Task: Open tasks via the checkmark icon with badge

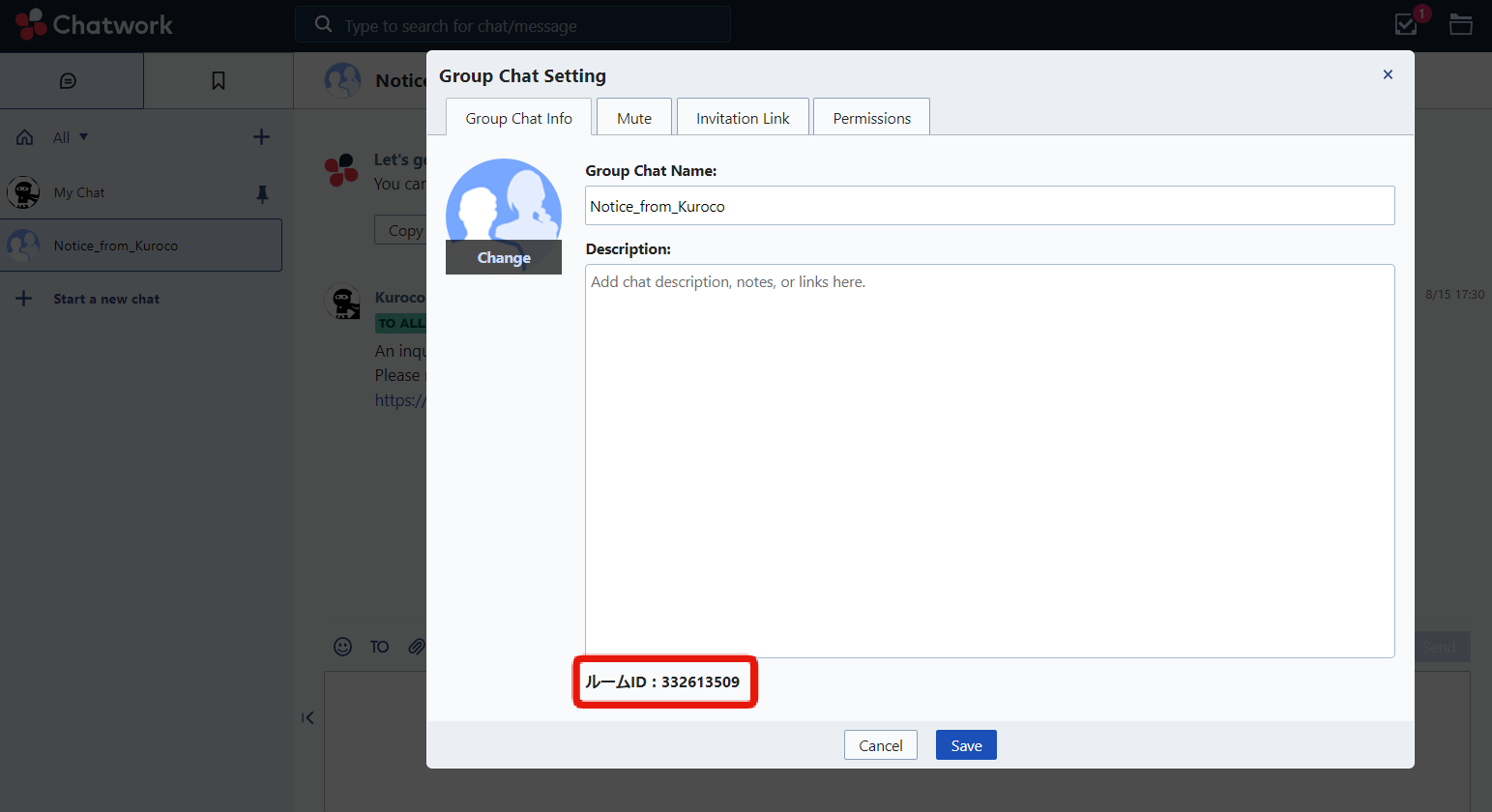Action: pos(1405,24)
